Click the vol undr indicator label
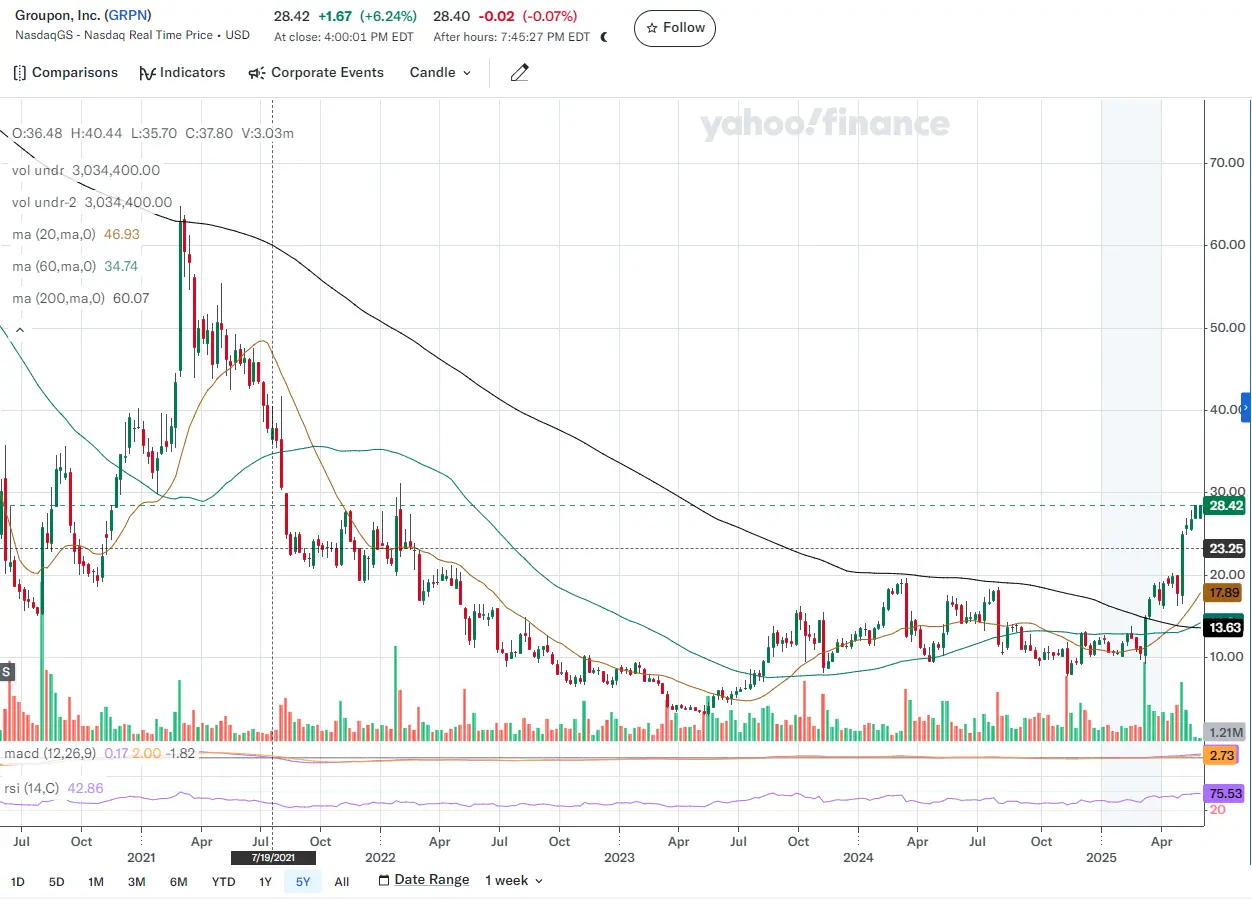This screenshot has height=899, width=1252. pyautogui.click(x=38, y=171)
